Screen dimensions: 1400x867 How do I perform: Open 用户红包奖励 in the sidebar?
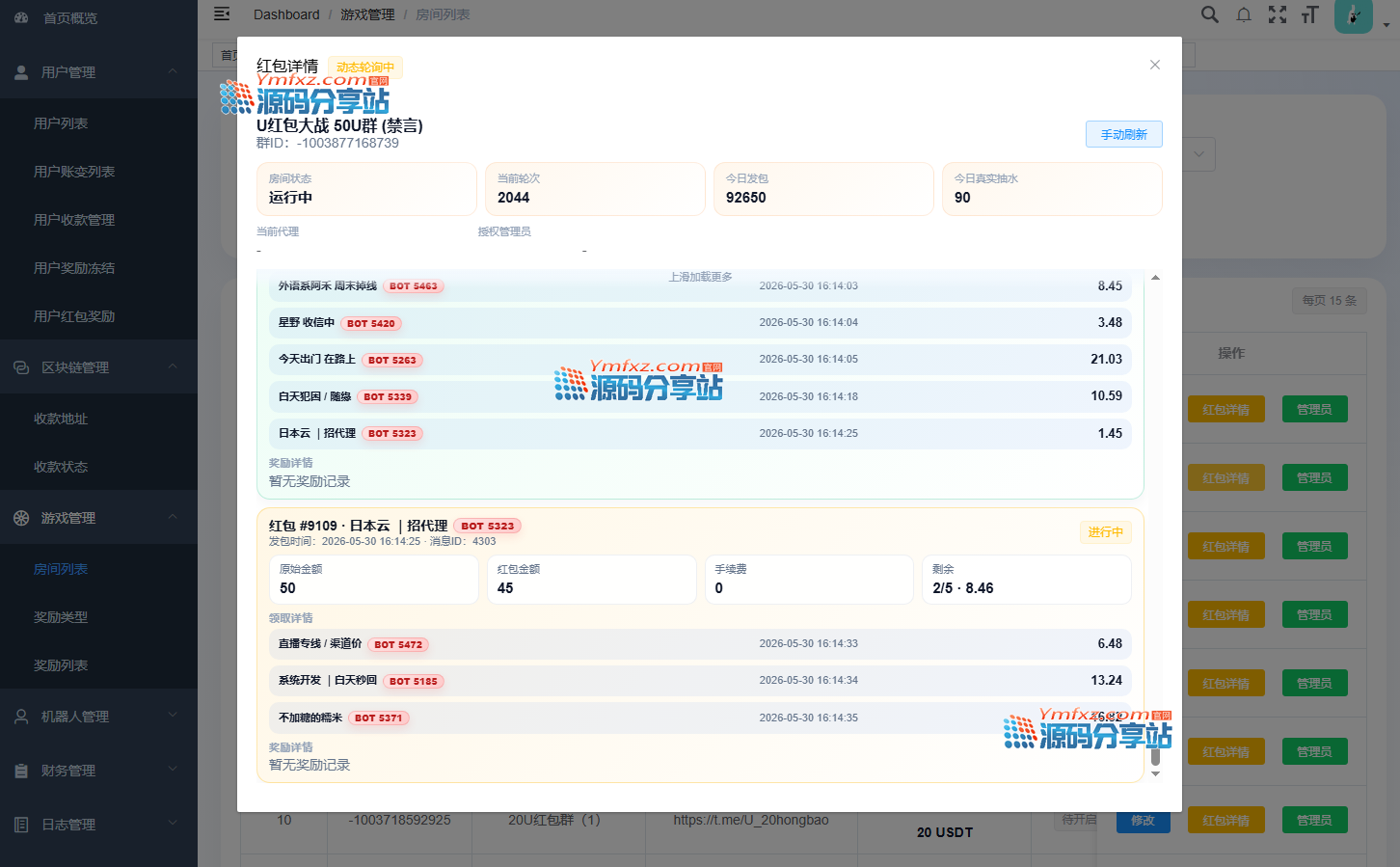click(74, 316)
